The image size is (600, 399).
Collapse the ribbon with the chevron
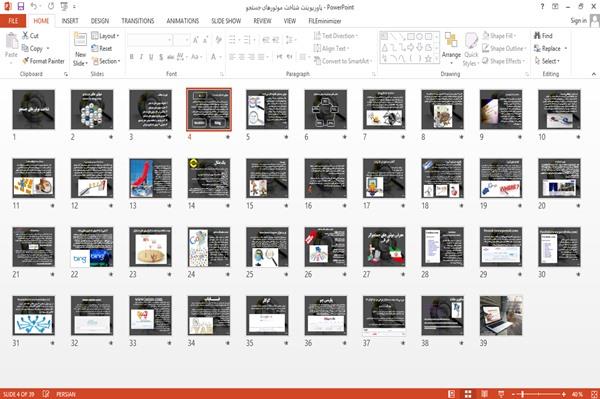click(593, 74)
